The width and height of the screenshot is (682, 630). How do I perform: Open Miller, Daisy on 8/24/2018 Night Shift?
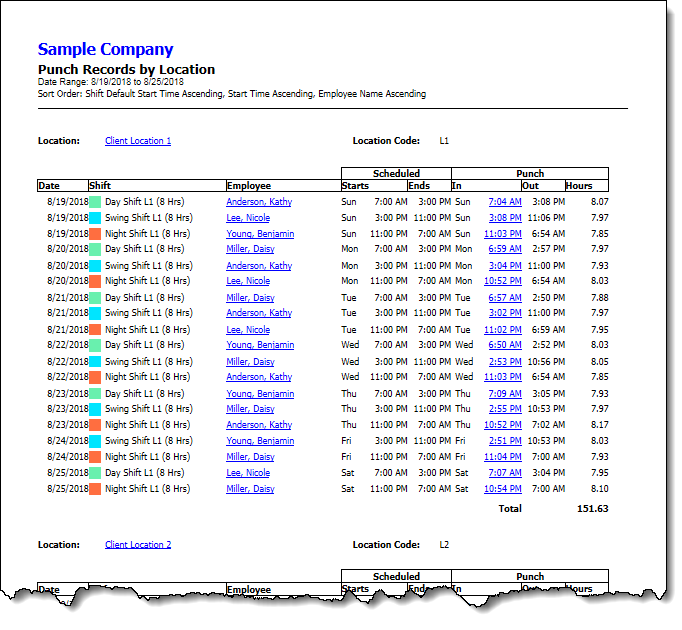(250, 456)
